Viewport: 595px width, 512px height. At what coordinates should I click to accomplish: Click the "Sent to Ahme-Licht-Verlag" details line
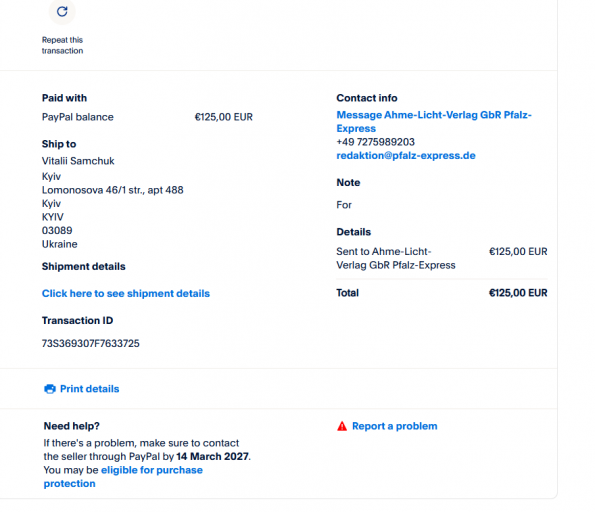396,258
